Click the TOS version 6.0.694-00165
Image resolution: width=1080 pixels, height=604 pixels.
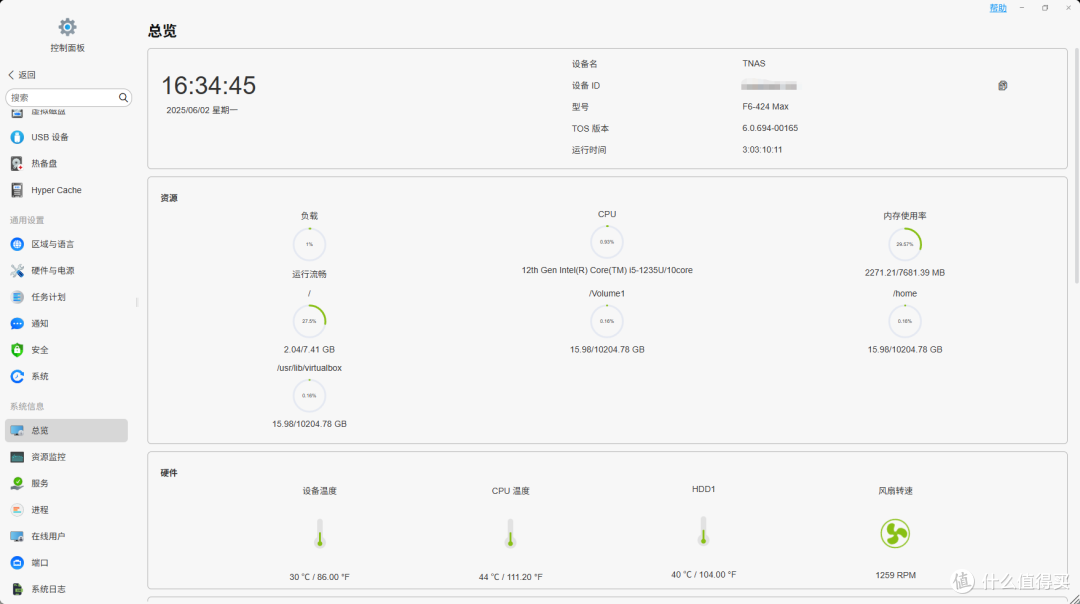[x=770, y=128]
